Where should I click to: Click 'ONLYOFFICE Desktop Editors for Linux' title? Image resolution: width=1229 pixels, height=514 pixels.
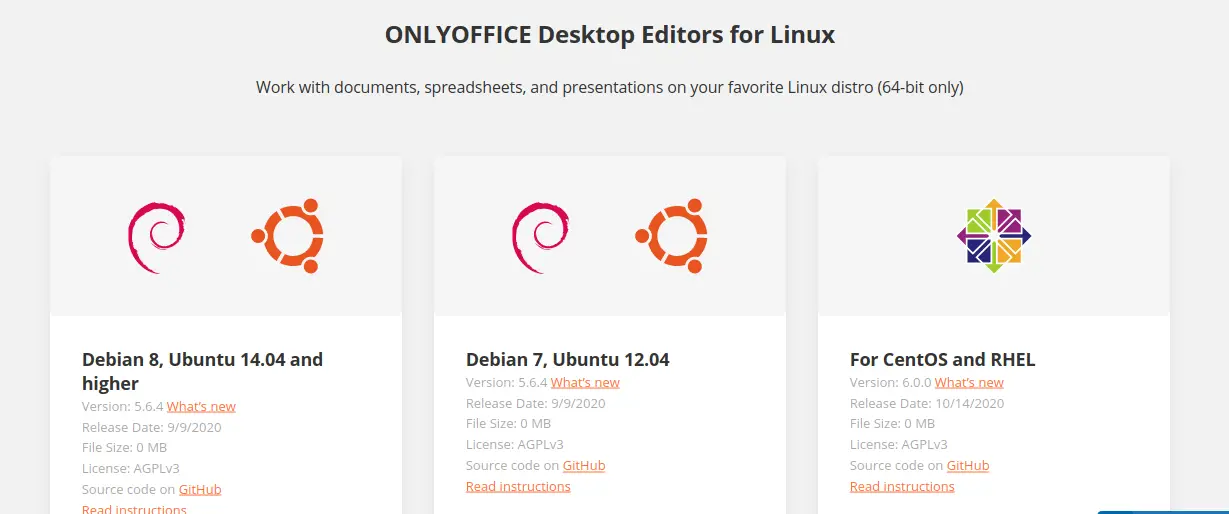[x=610, y=35]
